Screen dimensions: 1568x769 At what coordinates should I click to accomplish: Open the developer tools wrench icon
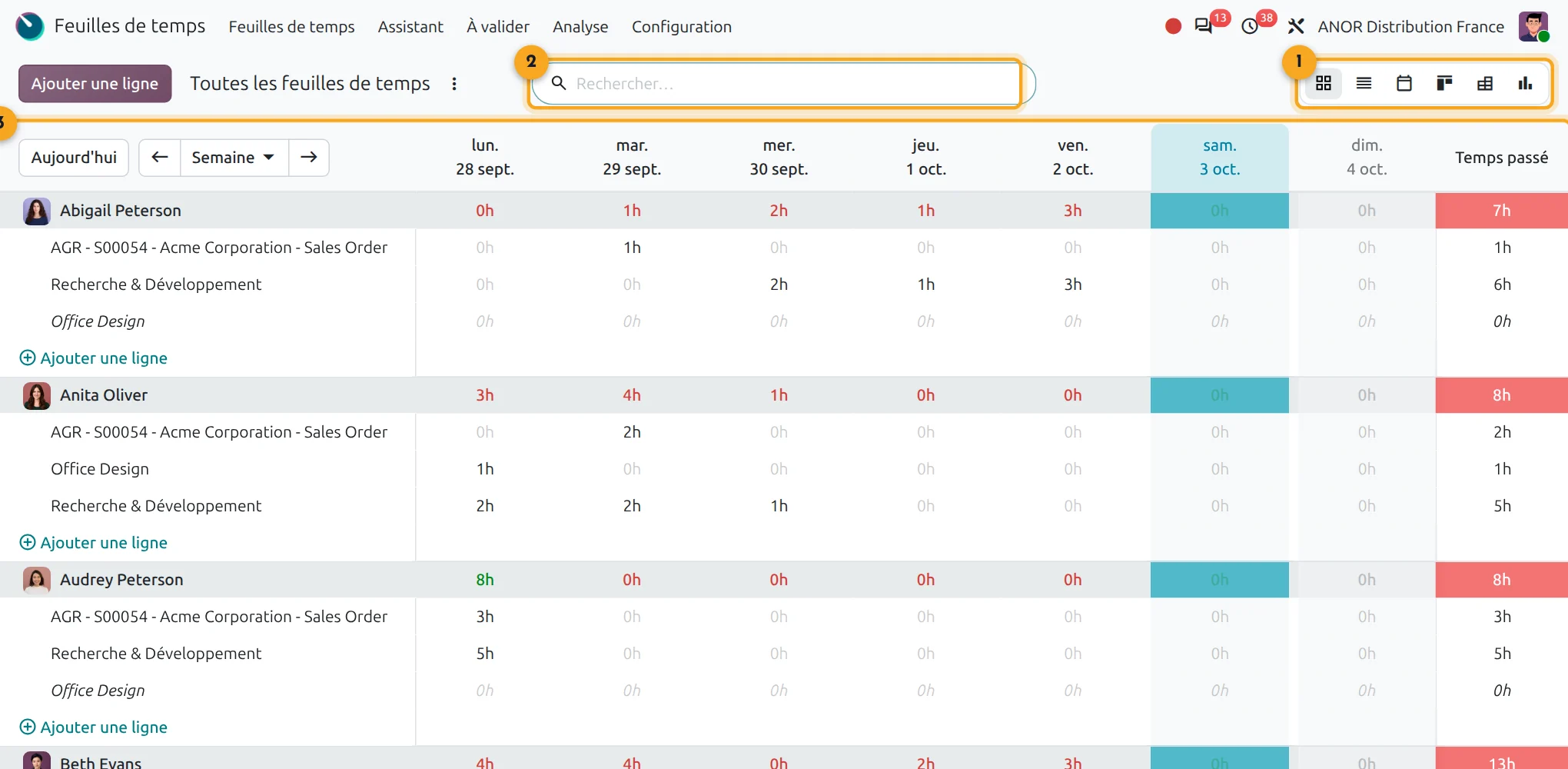[x=1296, y=26]
